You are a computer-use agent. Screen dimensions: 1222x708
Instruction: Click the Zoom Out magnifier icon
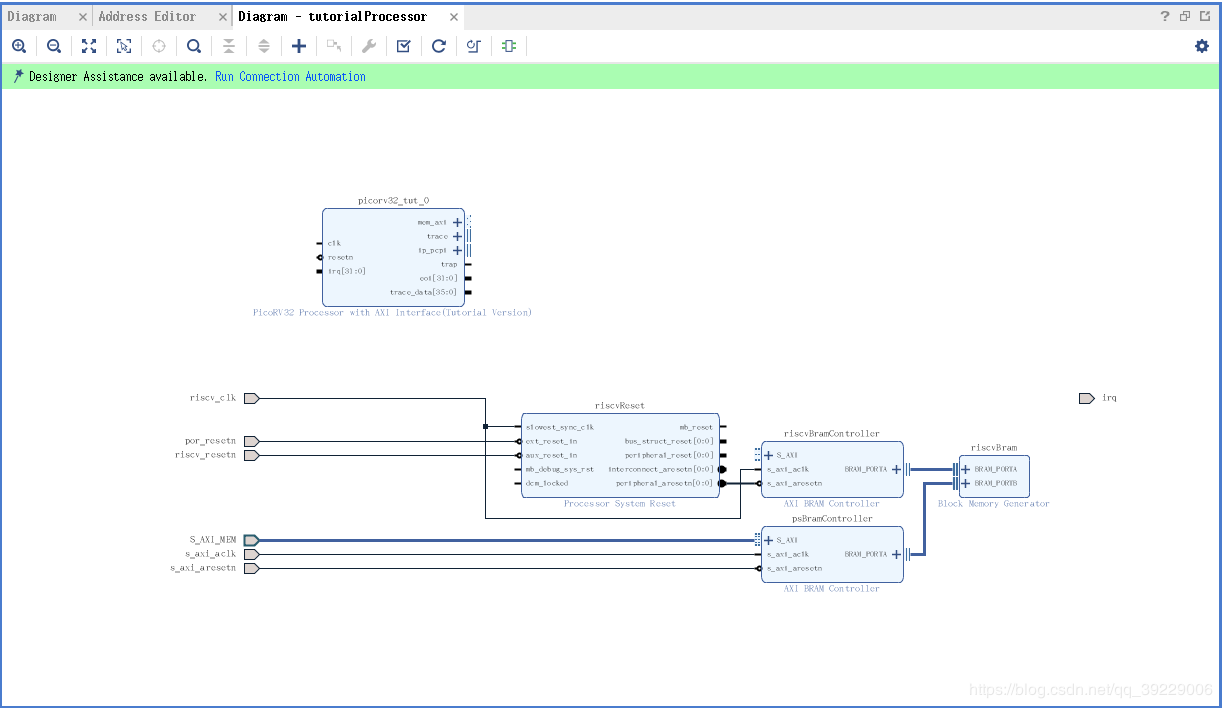54,46
